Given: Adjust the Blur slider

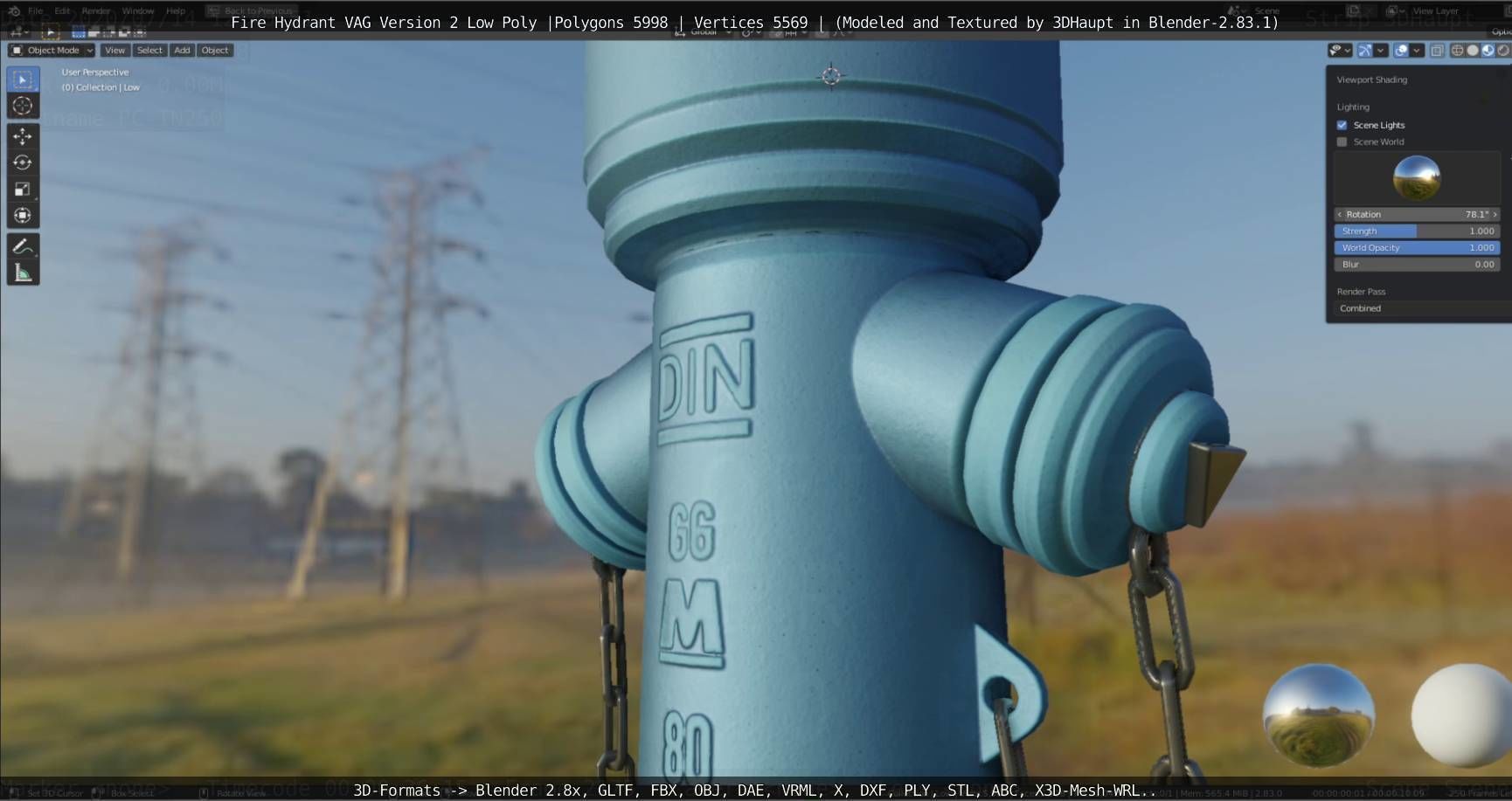Looking at the screenshot, I should point(1417,264).
